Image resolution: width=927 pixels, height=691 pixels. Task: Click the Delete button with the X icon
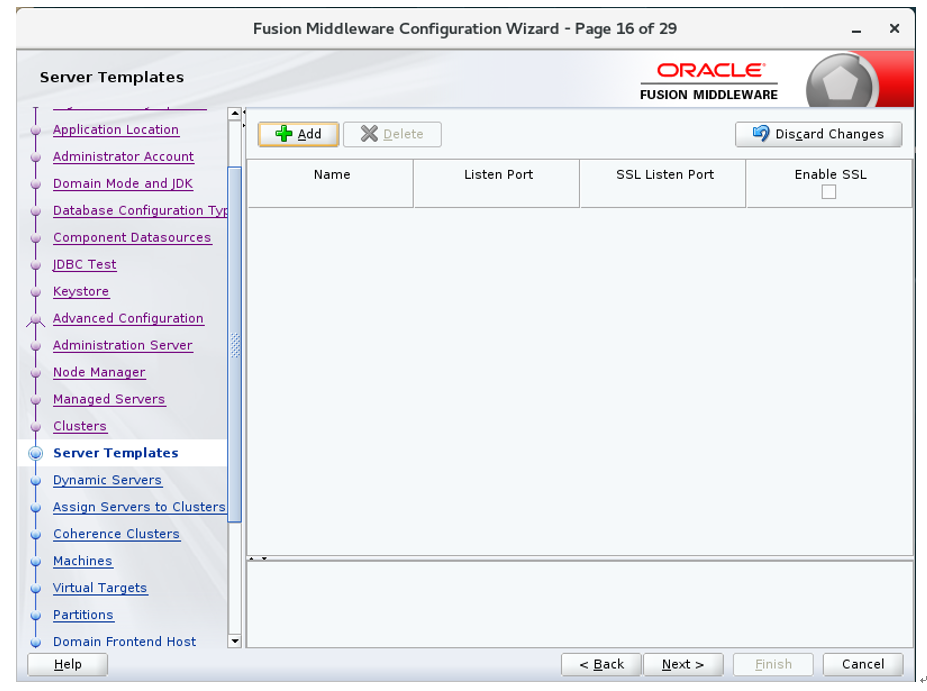(x=392, y=134)
